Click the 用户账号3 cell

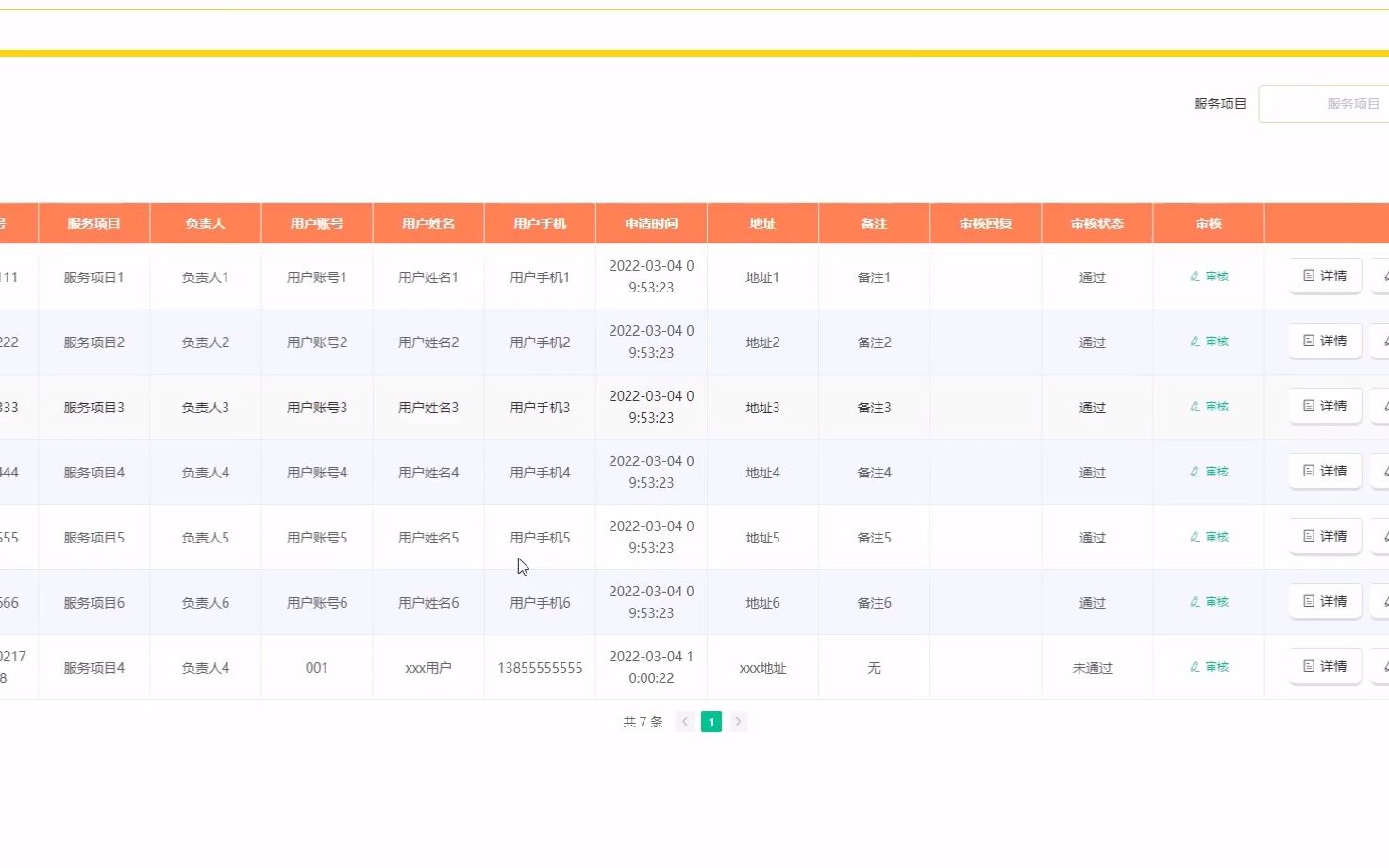tap(317, 408)
